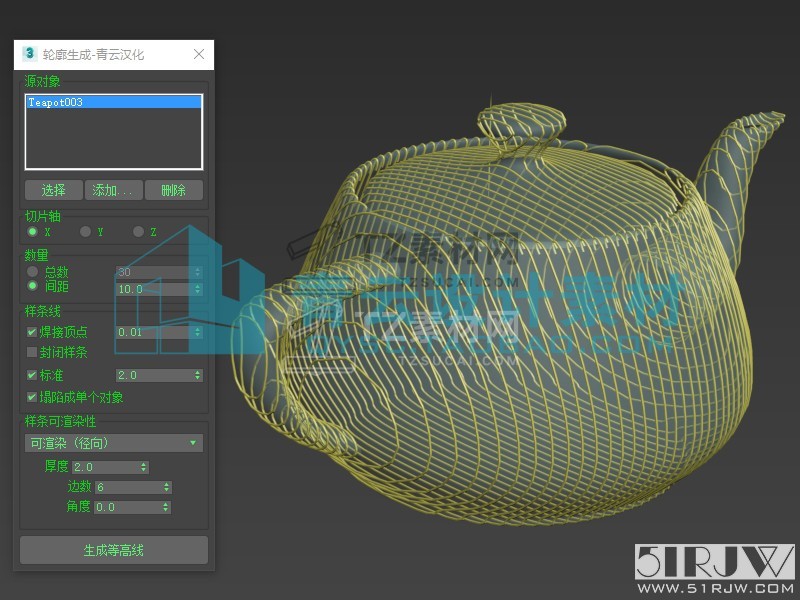This screenshot has width=800, height=600.
Task: Select Teapot003 in the source objects list
Action: coord(114,102)
